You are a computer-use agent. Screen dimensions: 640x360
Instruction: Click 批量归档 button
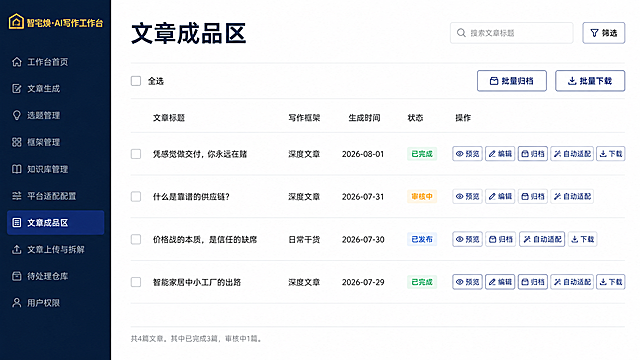click(512, 81)
